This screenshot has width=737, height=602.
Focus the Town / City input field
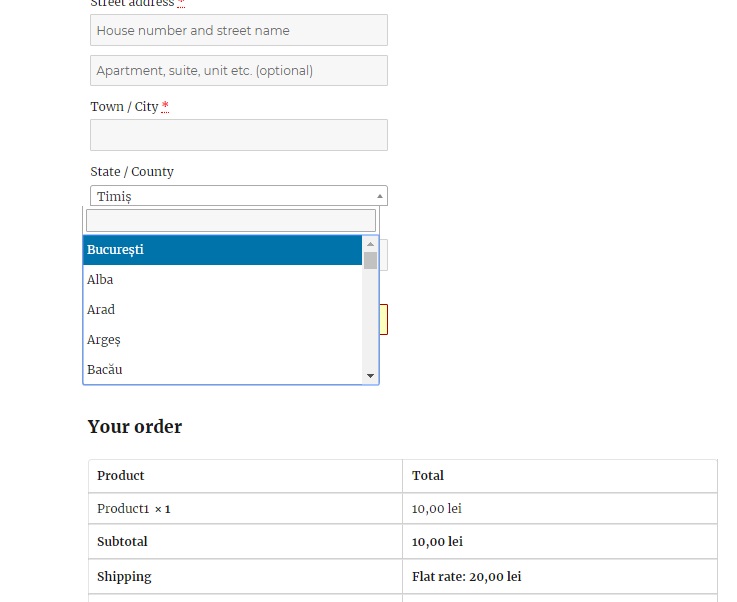tap(239, 135)
